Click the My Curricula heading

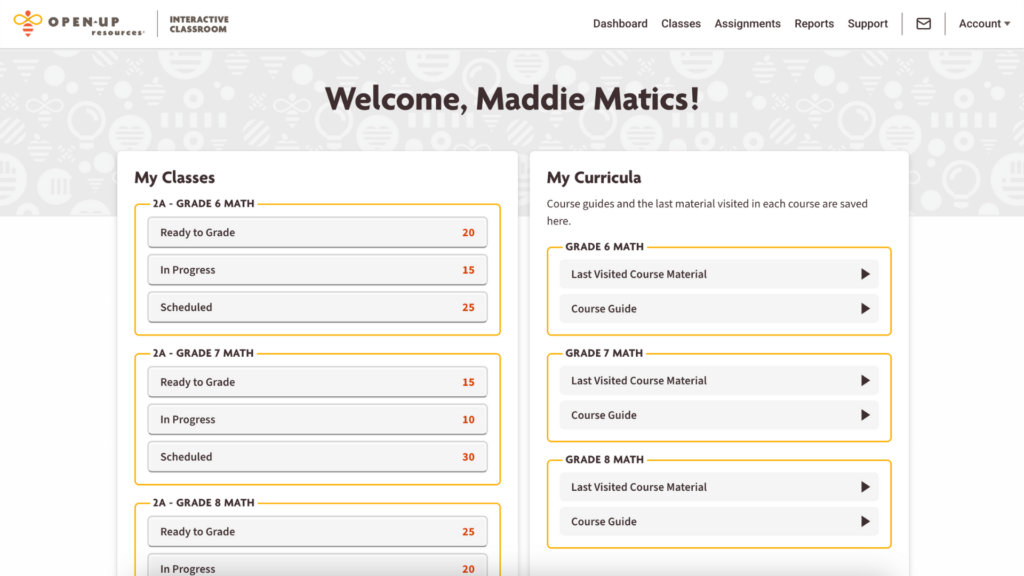pos(594,178)
